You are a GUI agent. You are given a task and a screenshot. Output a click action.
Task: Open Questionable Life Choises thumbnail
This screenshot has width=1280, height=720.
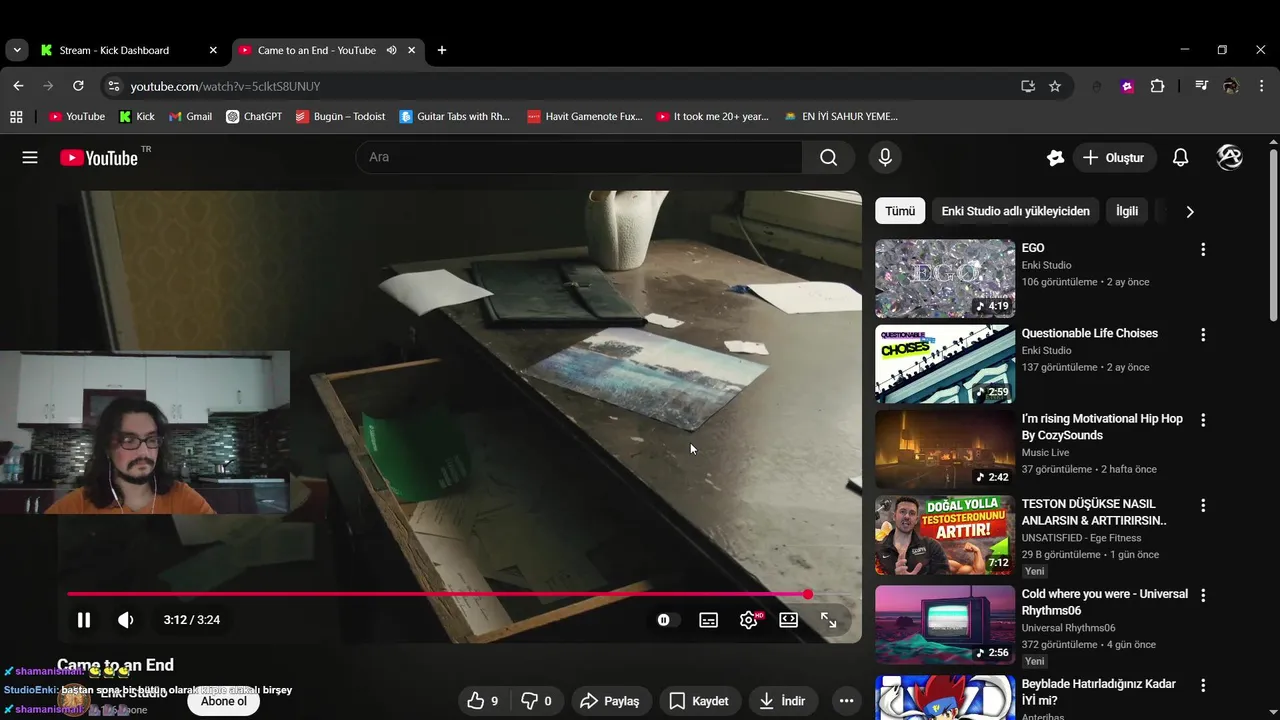tap(945, 364)
